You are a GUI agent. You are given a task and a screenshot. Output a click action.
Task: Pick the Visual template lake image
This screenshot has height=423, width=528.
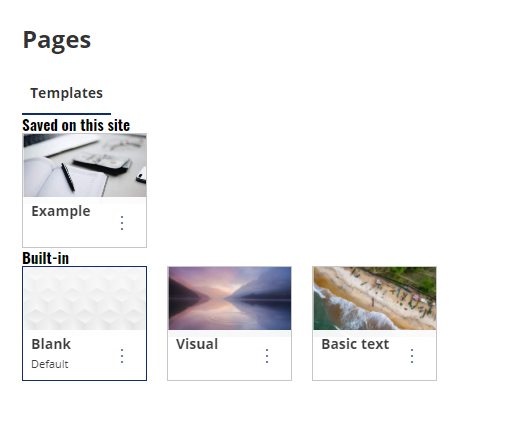[x=230, y=298]
